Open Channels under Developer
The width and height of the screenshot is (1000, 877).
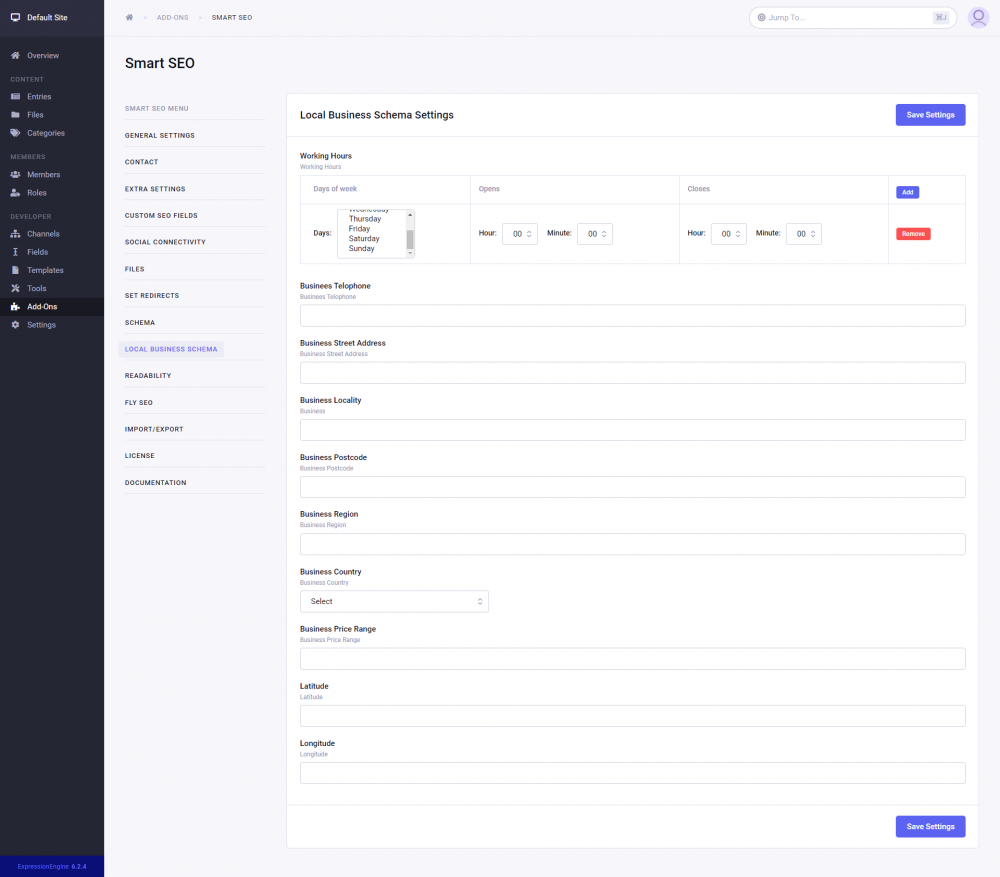click(42, 233)
